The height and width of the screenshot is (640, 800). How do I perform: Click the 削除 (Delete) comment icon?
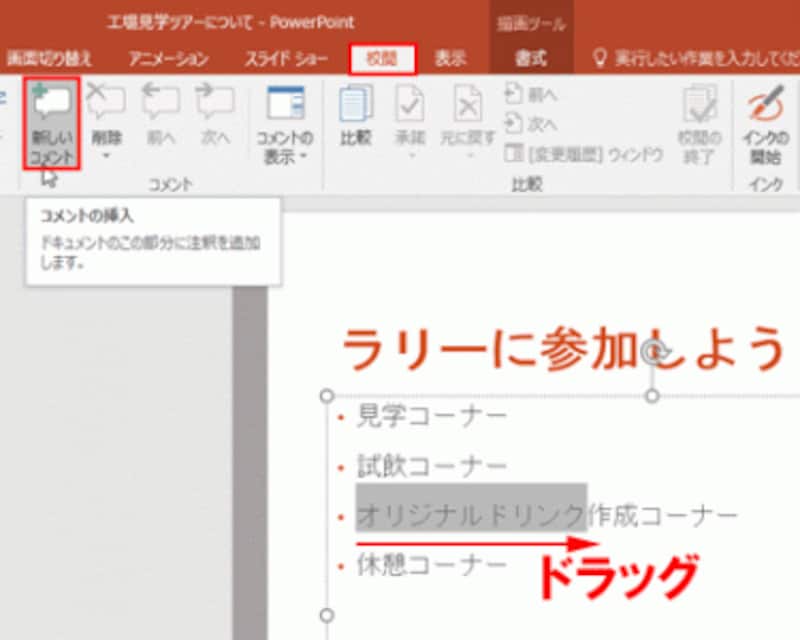click(106, 102)
